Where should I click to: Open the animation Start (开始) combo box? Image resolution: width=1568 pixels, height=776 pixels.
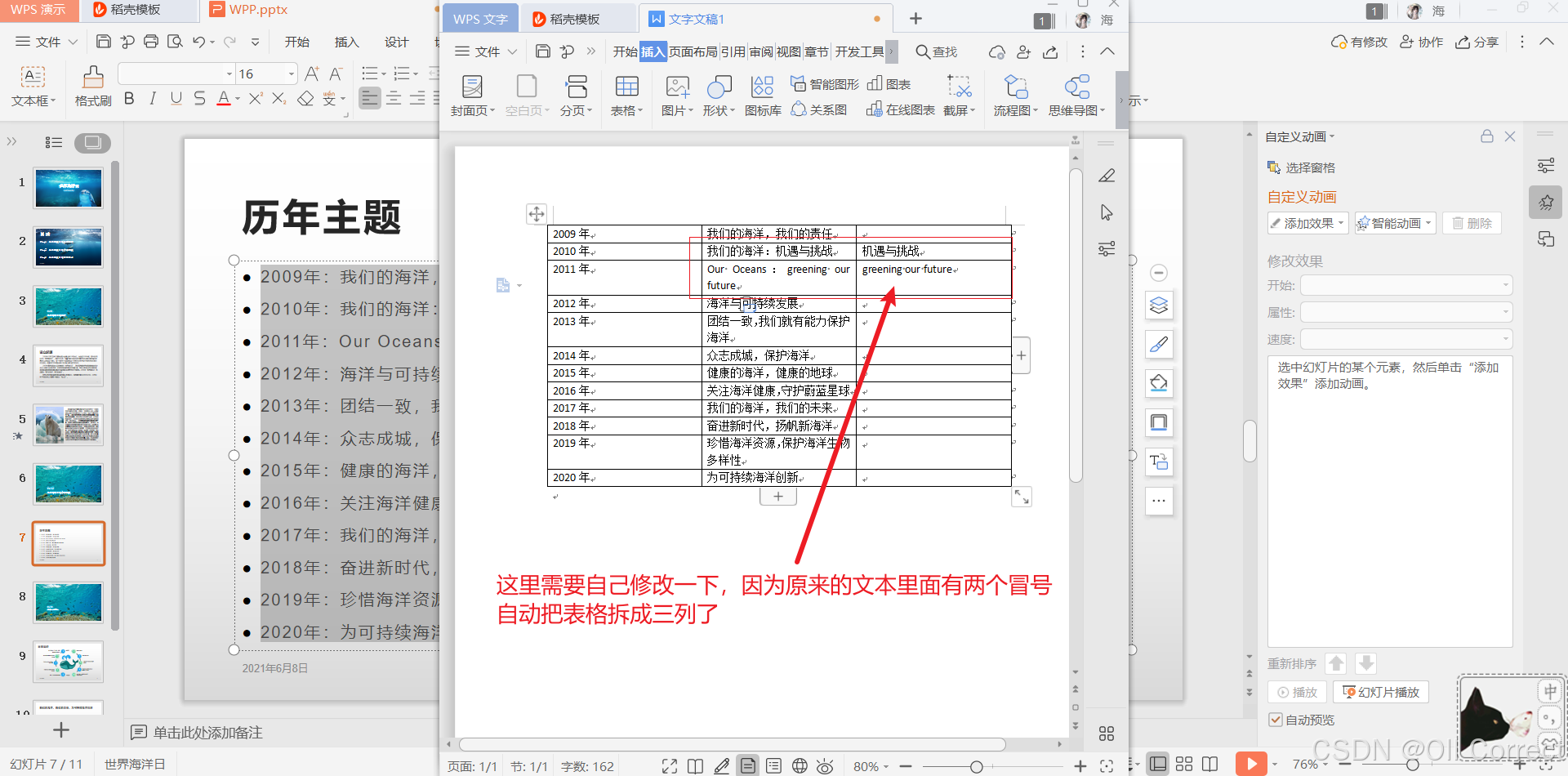pyautogui.click(x=1406, y=285)
